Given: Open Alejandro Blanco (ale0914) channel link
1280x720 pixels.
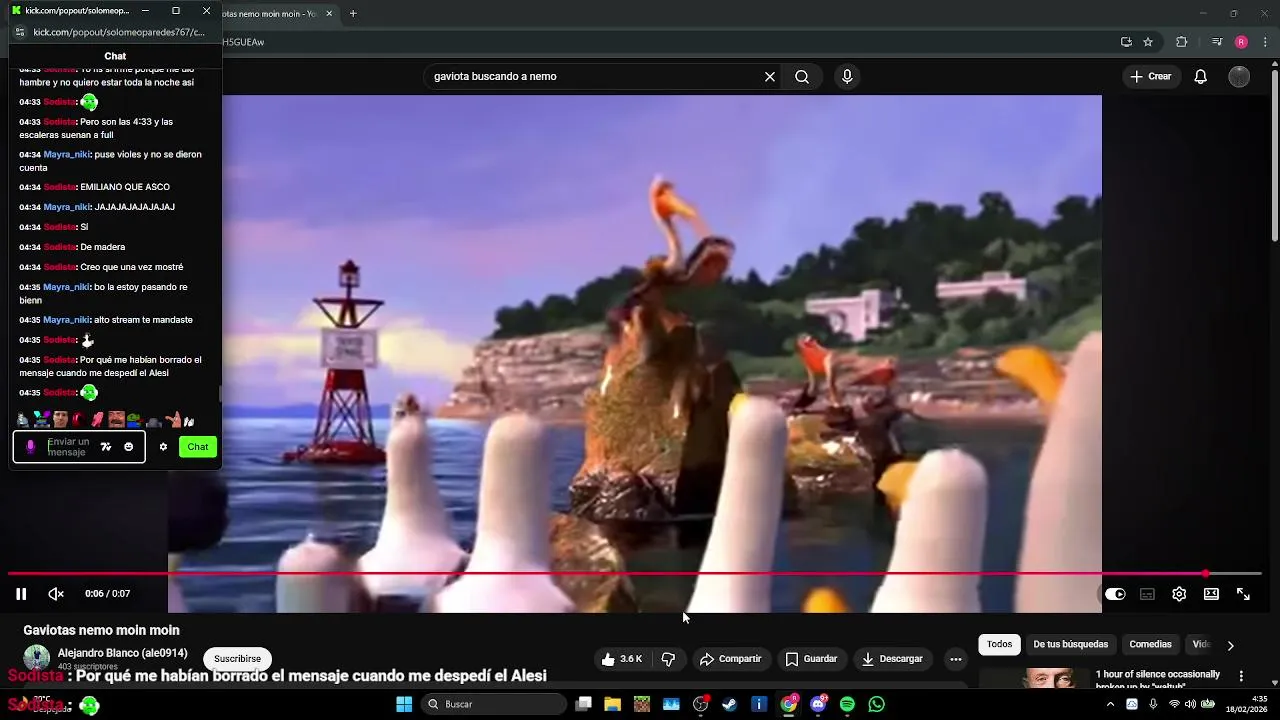Looking at the screenshot, I should pyautogui.click(x=122, y=653).
